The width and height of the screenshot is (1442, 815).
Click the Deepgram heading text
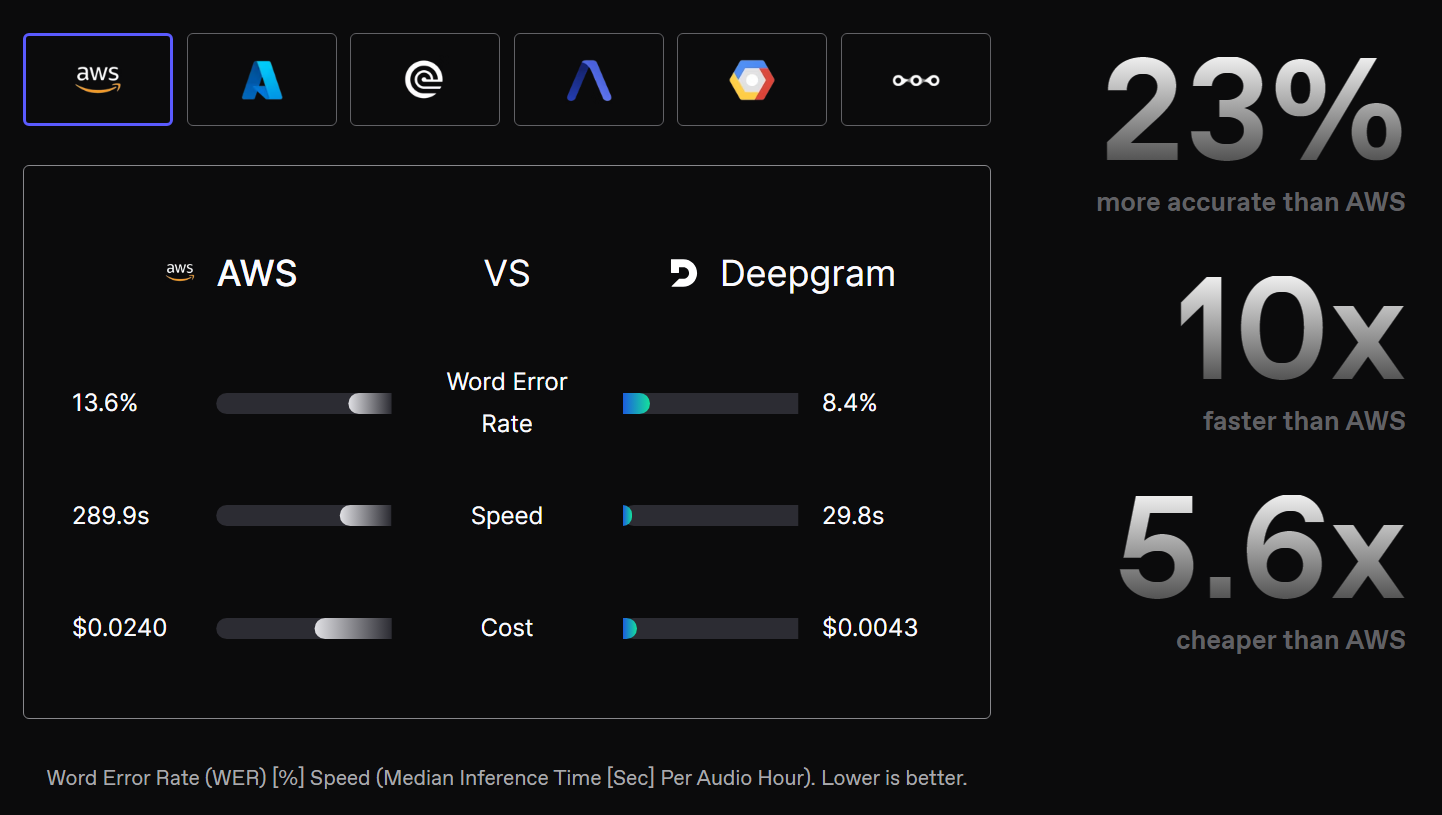tap(808, 274)
